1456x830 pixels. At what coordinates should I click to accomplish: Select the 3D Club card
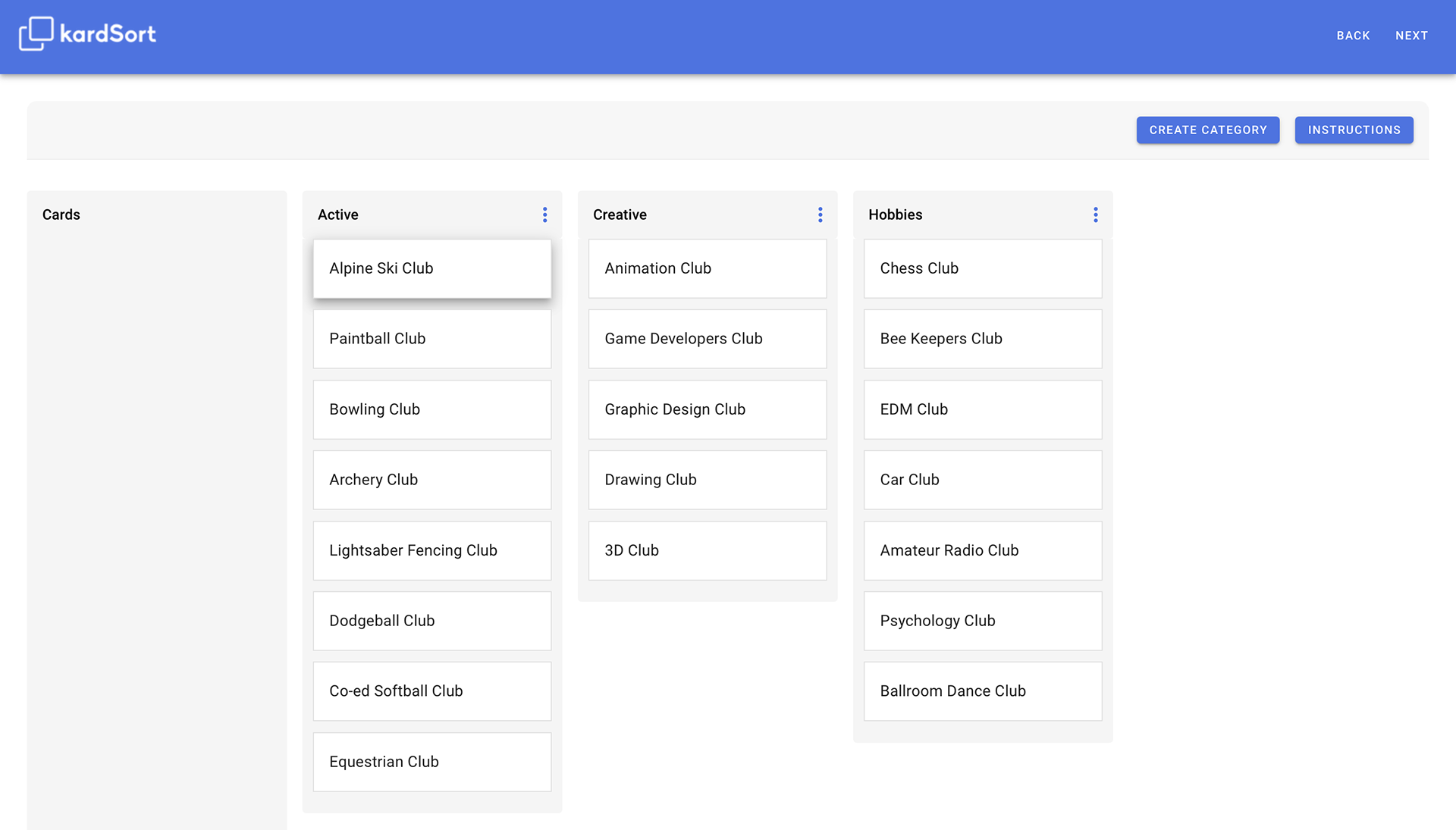(708, 550)
